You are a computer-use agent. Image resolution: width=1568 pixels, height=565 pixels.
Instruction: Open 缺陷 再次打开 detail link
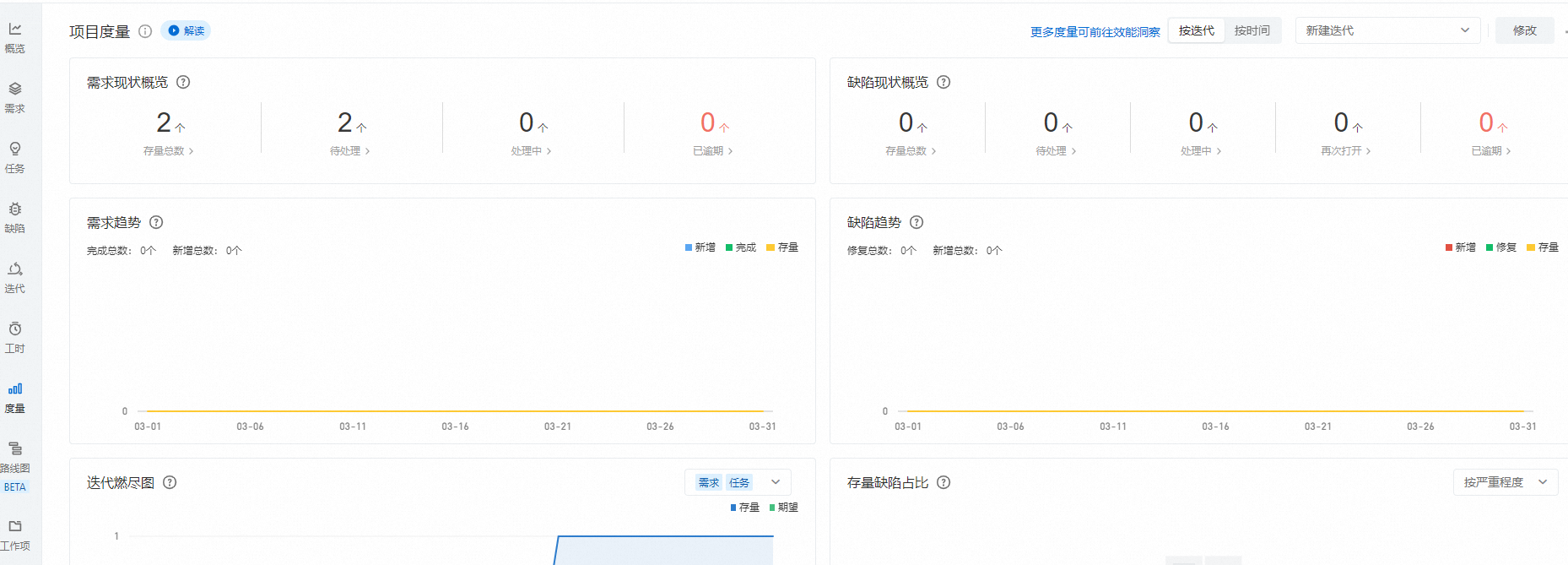click(1346, 151)
